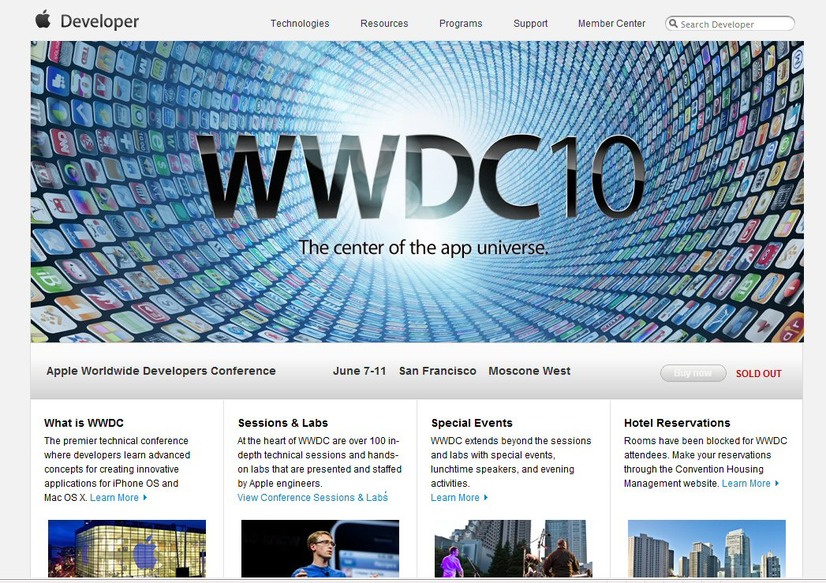Open the Technologies menu

300,23
